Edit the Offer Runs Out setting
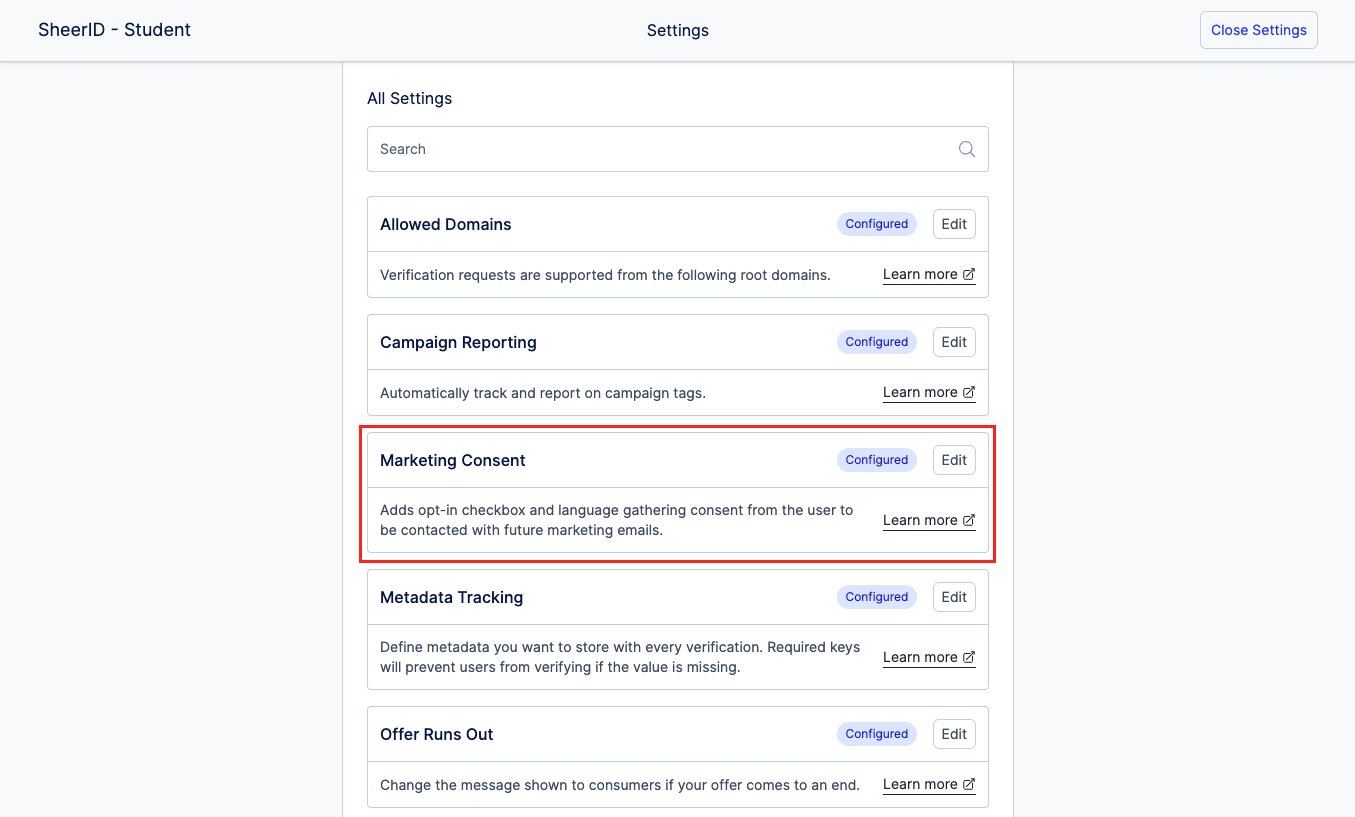 [954, 734]
